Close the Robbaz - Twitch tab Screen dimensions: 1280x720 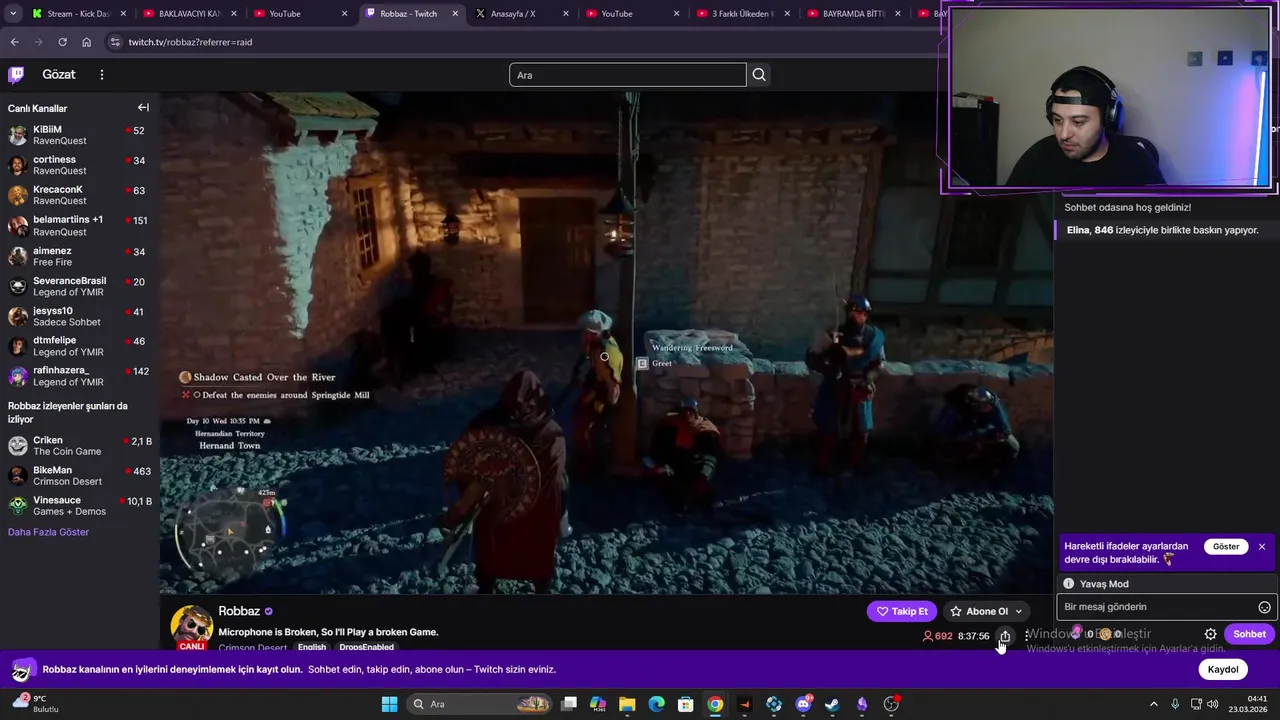(x=455, y=14)
